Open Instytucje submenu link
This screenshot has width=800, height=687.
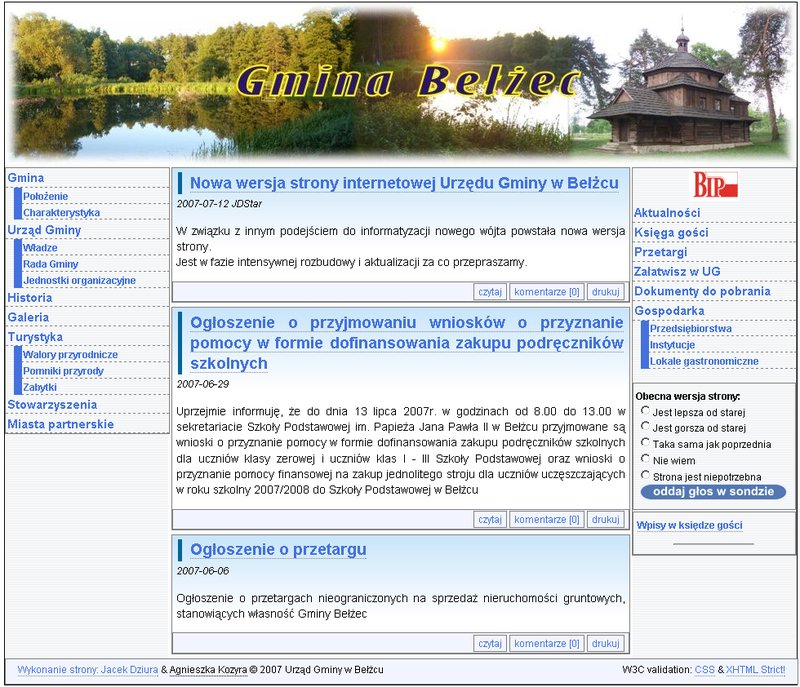(672, 345)
